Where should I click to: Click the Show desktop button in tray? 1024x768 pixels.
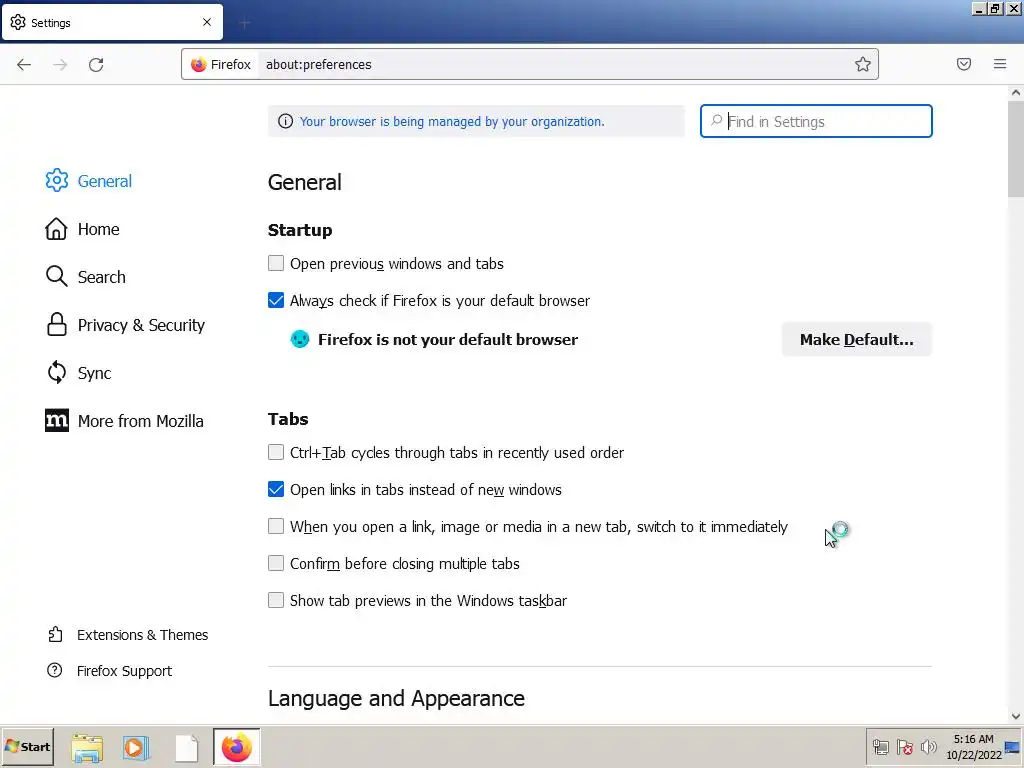1013,747
